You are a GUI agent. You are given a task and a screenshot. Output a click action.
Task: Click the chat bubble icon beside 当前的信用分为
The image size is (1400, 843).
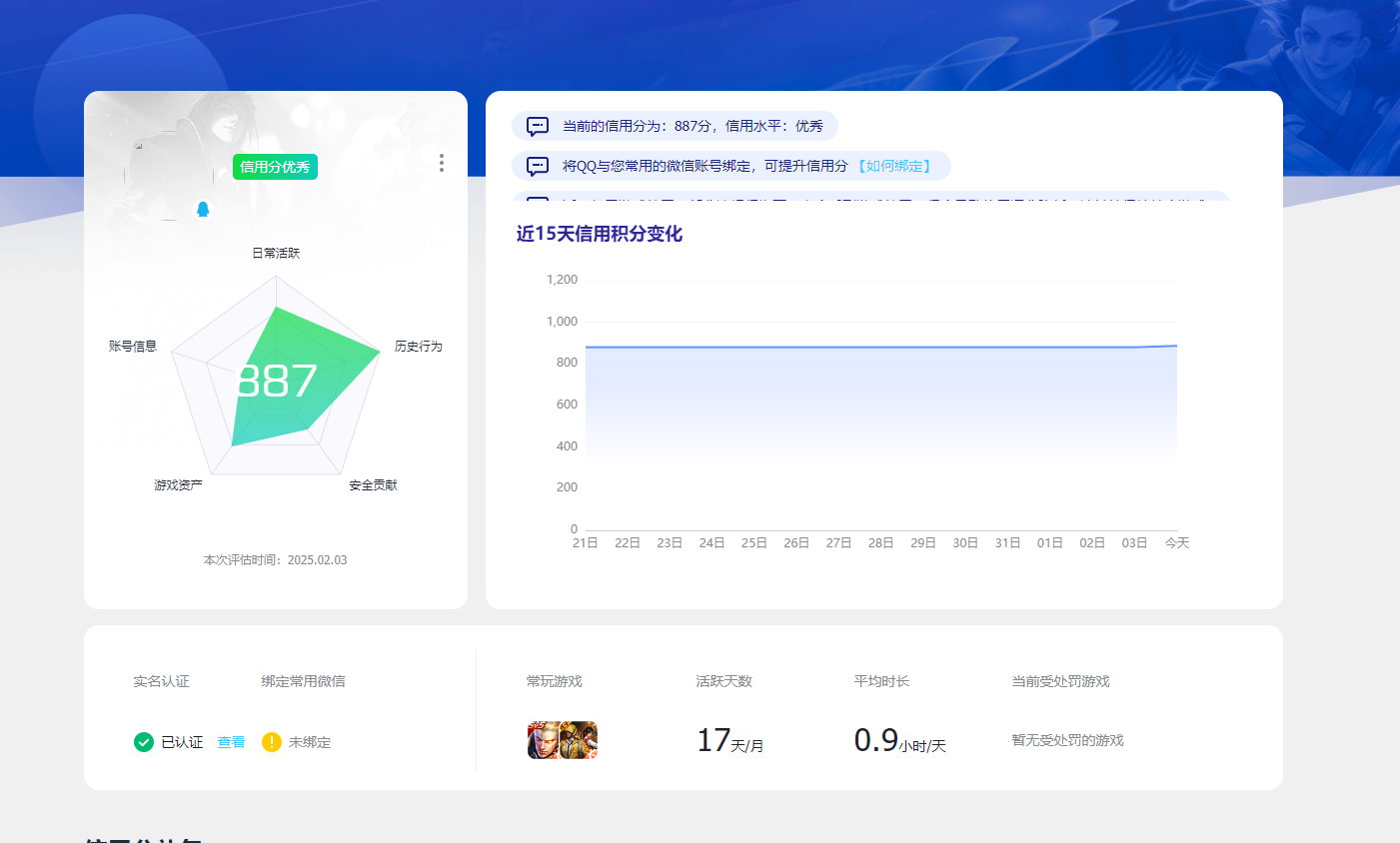tap(538, 127)
